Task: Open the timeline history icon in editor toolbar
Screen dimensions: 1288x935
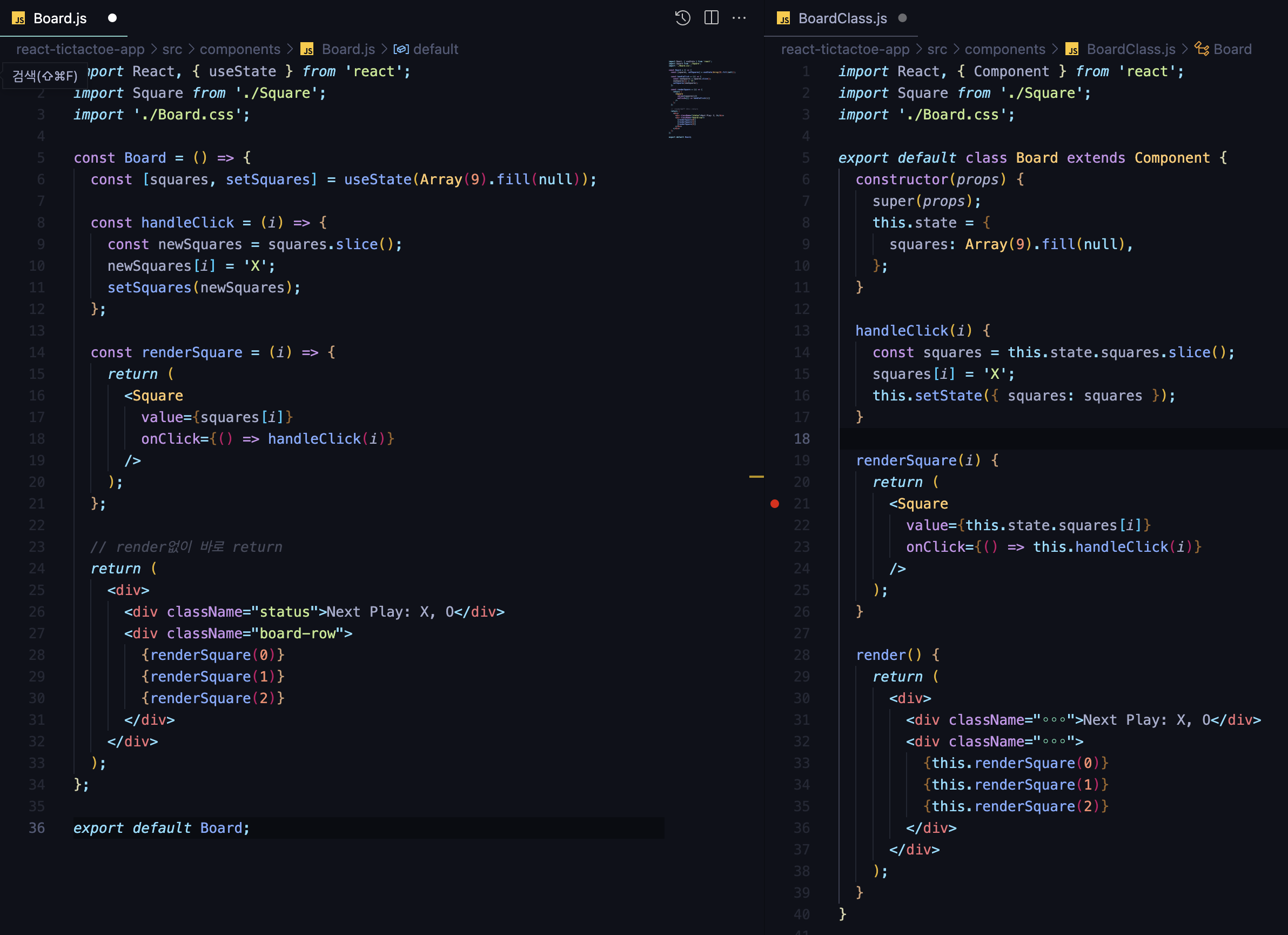Action: (x=682, y=18)
